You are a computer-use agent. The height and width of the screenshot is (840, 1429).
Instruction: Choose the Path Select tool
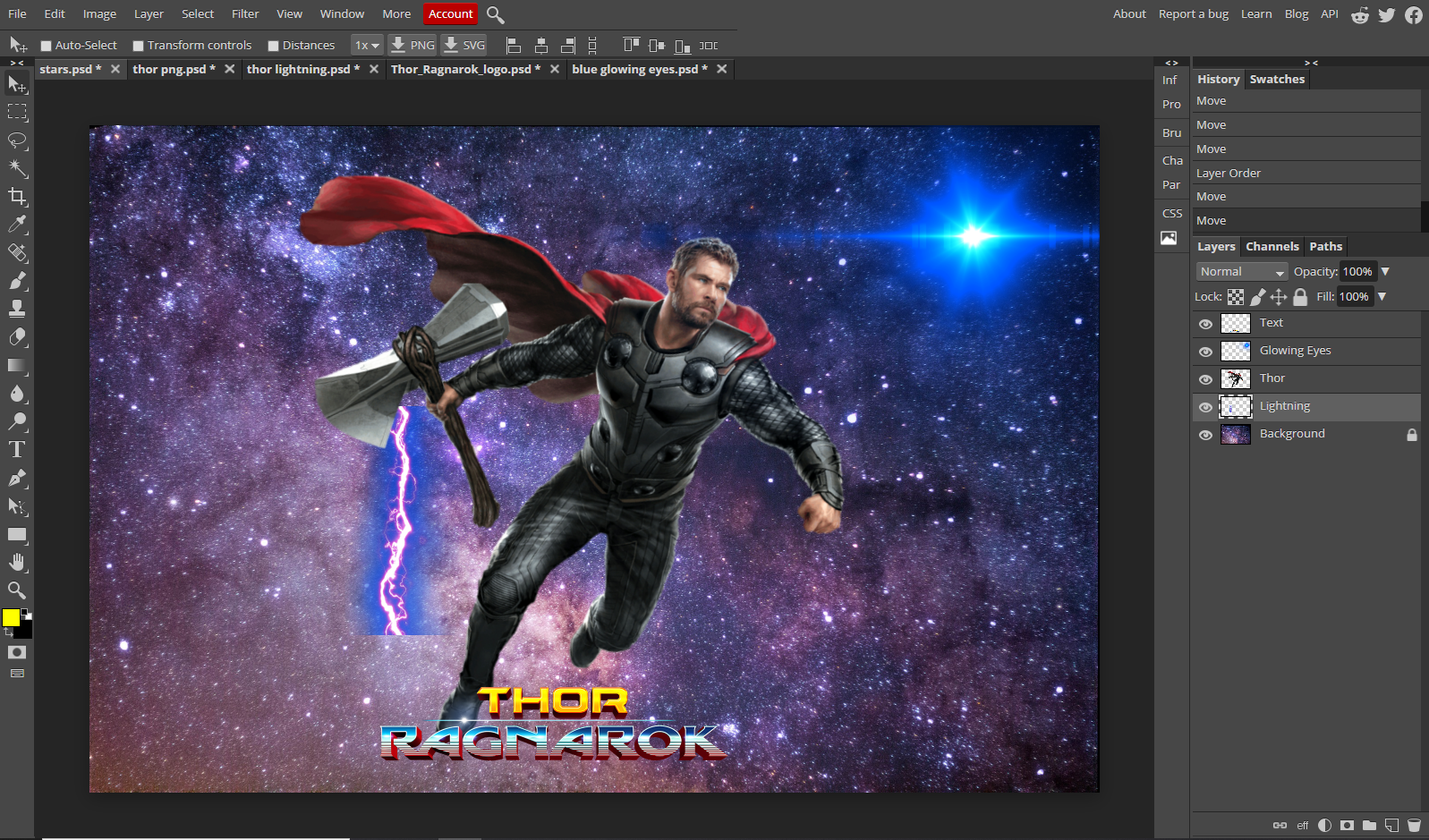click(17, 506)
